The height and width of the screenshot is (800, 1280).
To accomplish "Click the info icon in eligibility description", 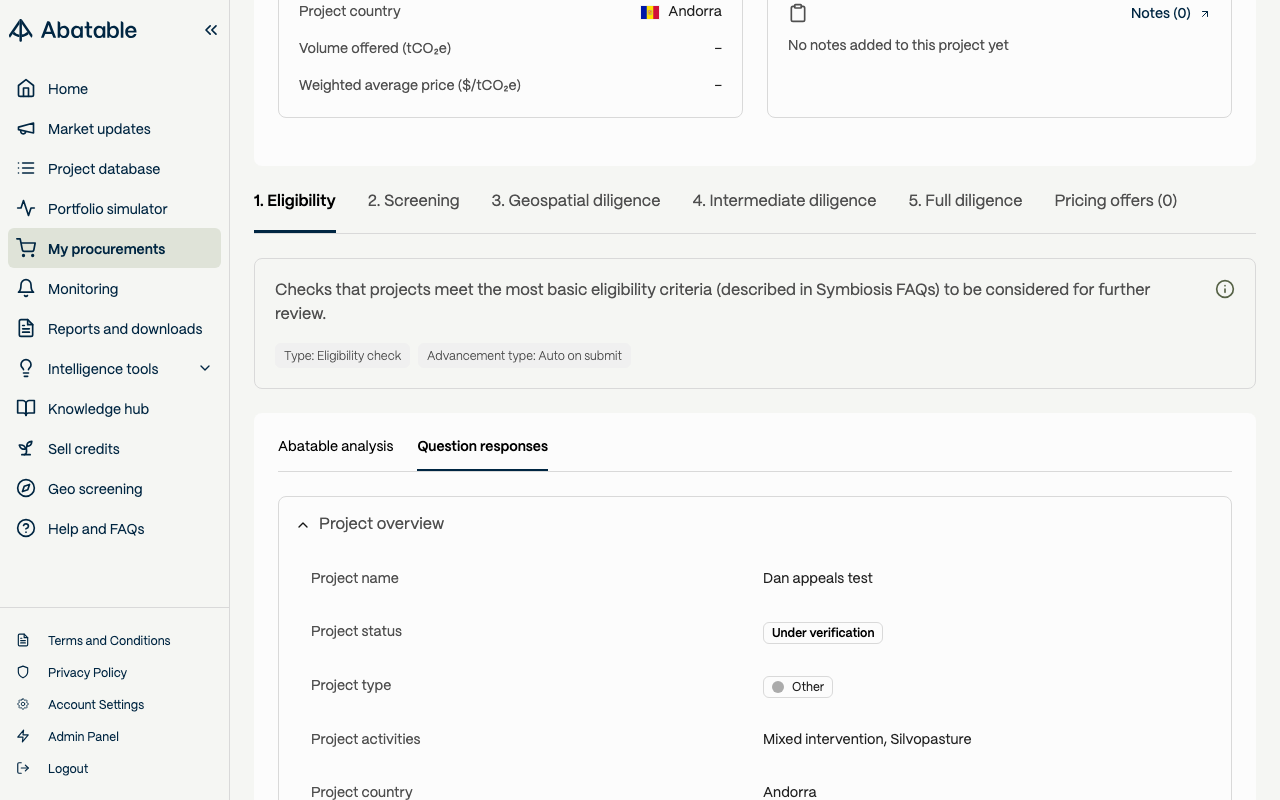I will (x=1224, y=289).
